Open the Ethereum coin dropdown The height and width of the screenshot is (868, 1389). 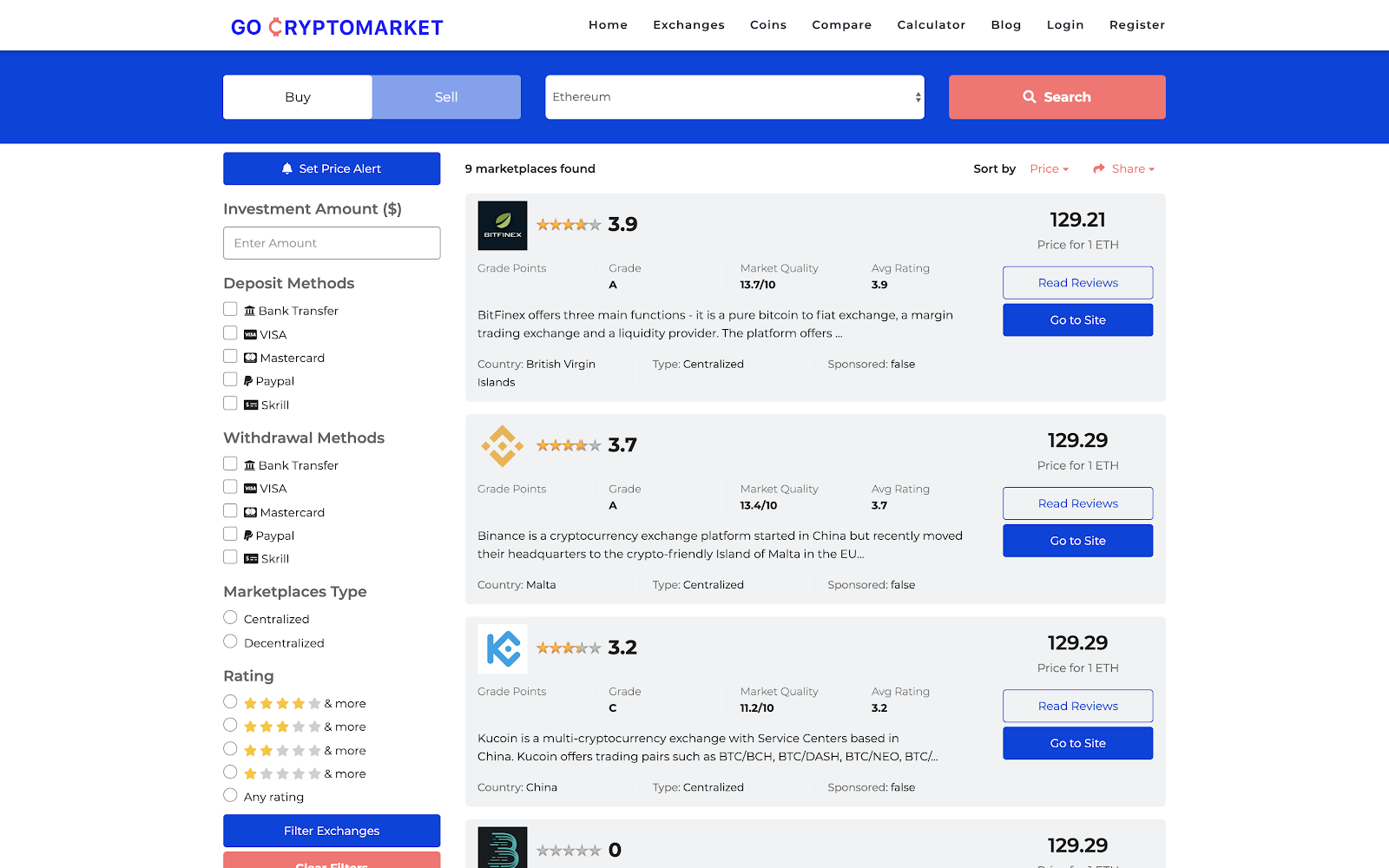click(734, 97)
